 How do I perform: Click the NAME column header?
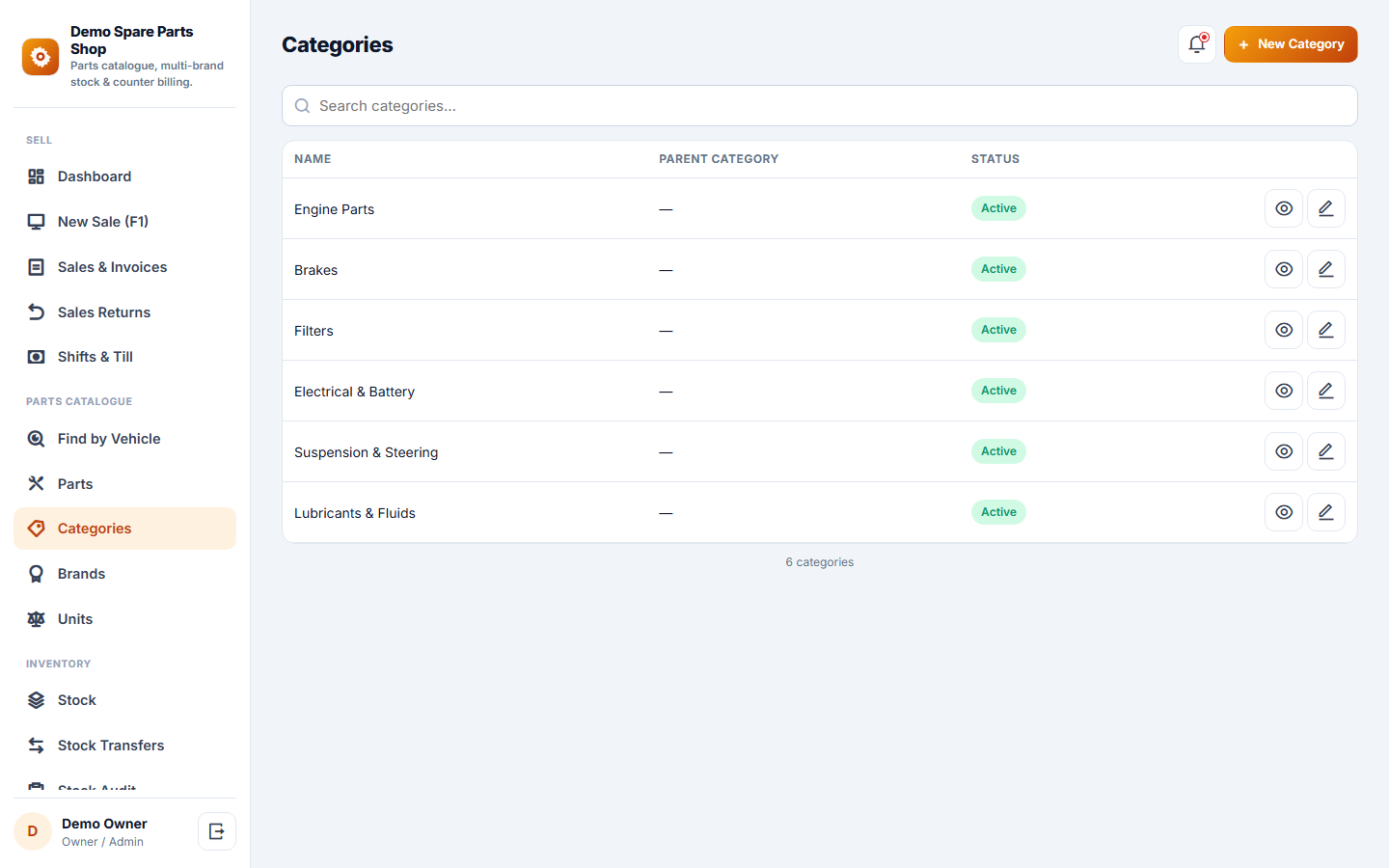tap(313, 159)
